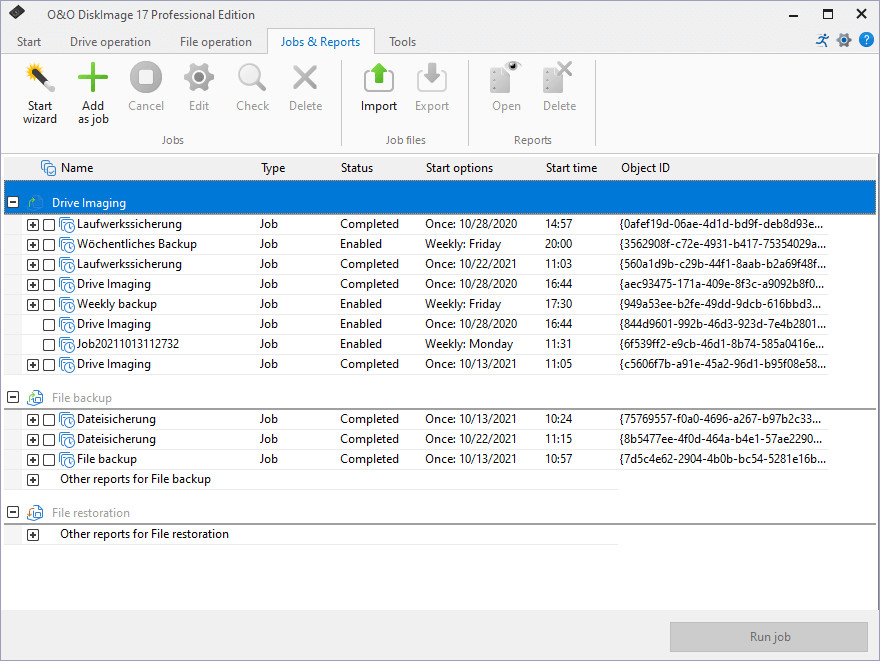The width and height of the screenshot is (880, 661).
Task: Click the 'Weekly: Monday' start option
Action: tap(469, 344)
